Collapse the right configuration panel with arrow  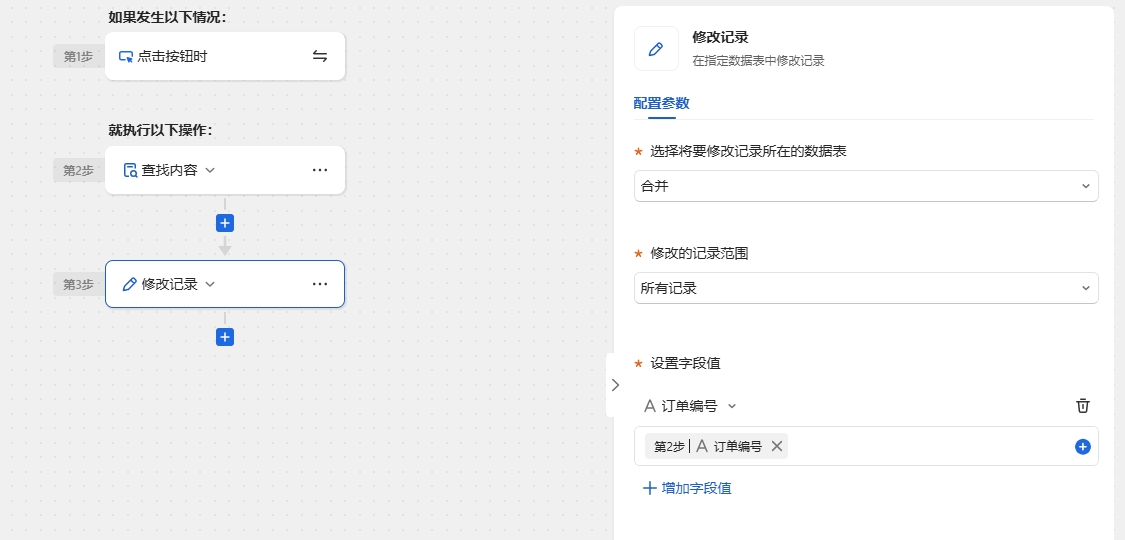(615, 384)
